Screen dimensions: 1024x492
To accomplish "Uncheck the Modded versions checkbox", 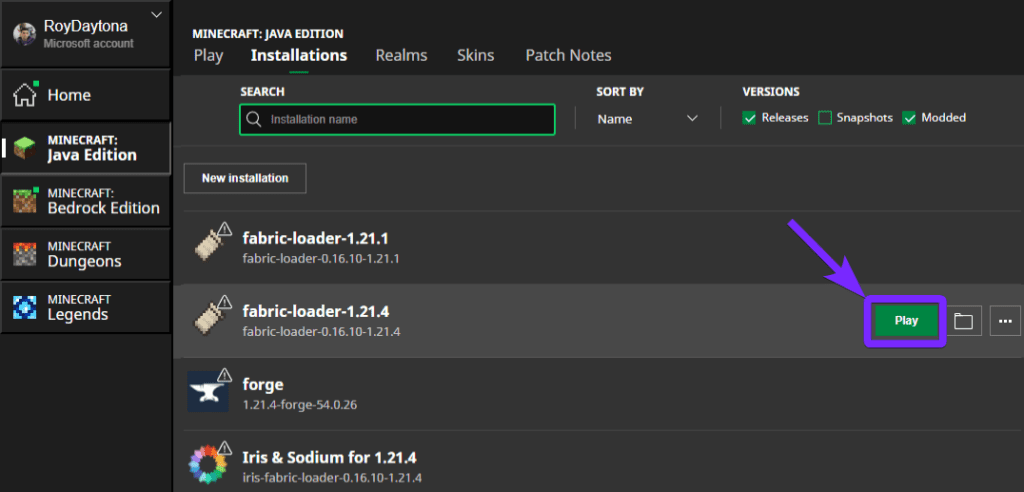I will (909, 118).
